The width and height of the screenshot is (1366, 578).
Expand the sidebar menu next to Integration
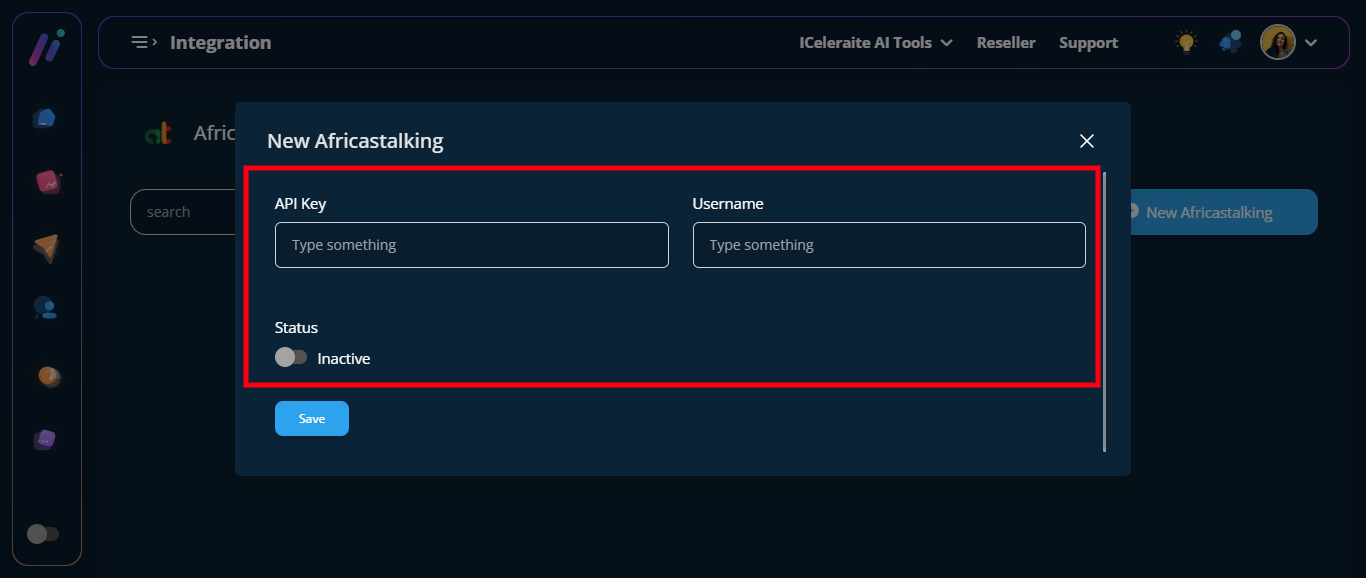144,42
